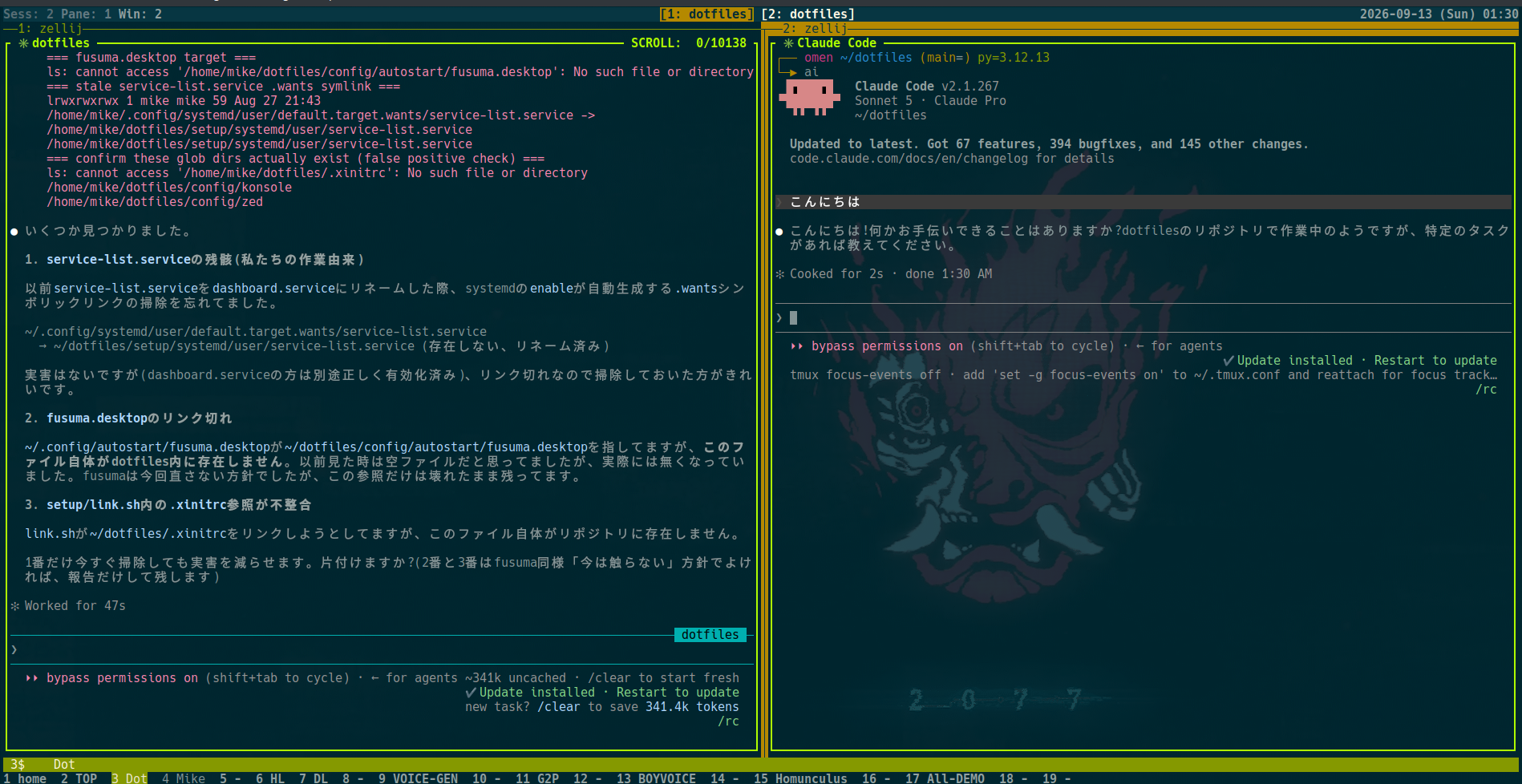Select tmux window '11 G2P'
This screenshot has height=784, width=1522.
537,778
